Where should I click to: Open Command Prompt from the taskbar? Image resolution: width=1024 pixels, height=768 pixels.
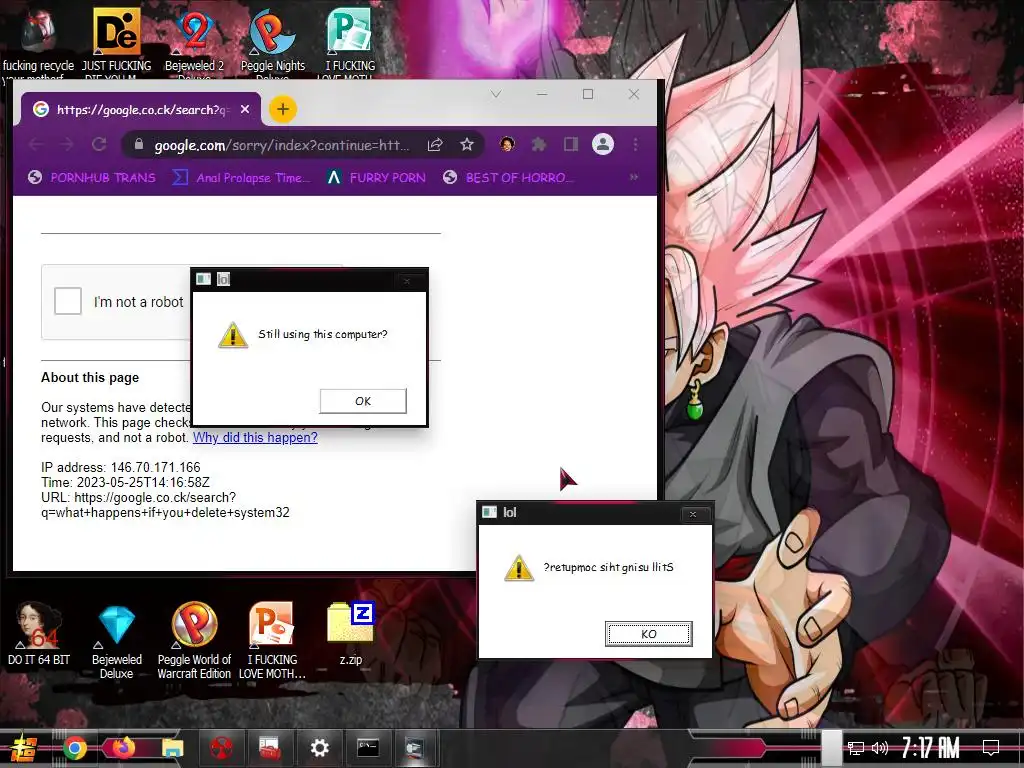368,748
